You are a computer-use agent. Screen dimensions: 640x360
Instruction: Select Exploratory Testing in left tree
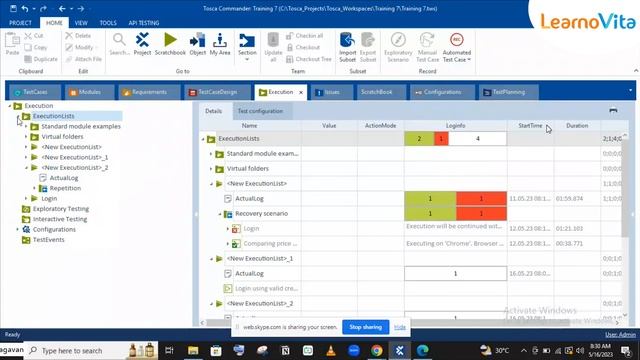click(x=61, y=209)
